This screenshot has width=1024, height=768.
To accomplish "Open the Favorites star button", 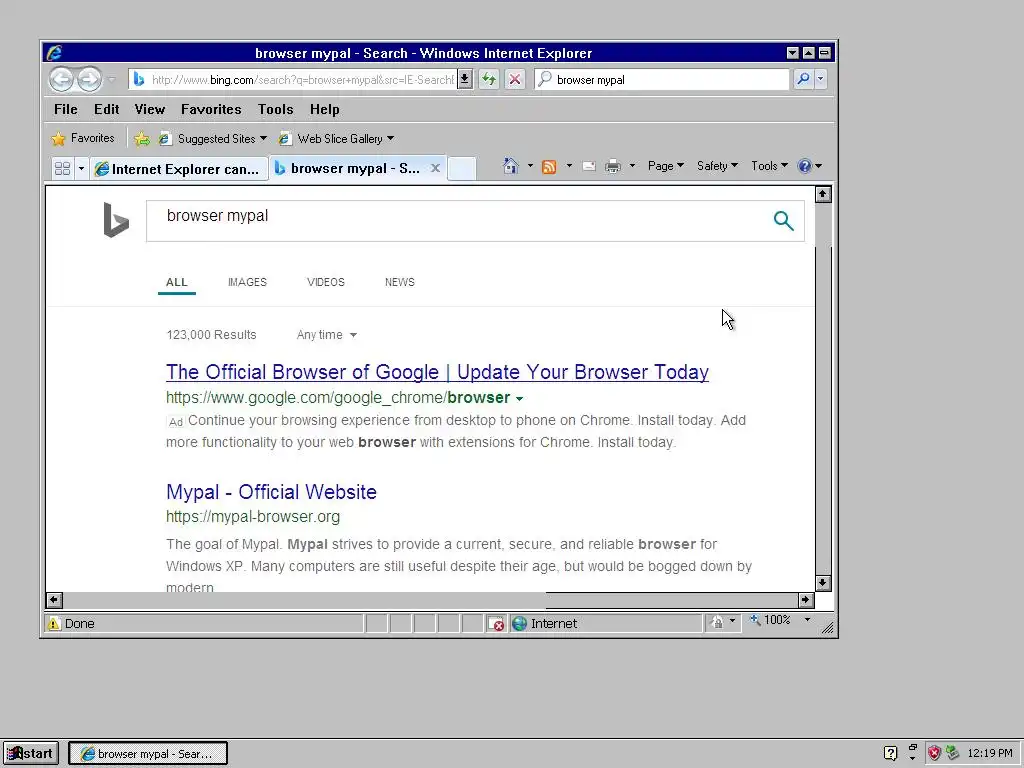I will 83,138.
